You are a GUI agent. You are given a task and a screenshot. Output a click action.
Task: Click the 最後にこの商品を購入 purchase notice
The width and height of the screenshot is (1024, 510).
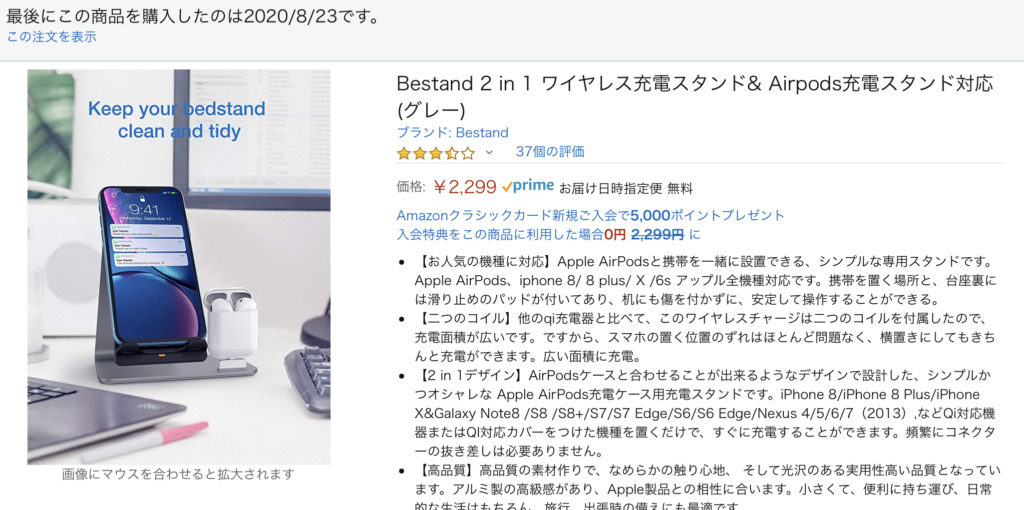193,16
